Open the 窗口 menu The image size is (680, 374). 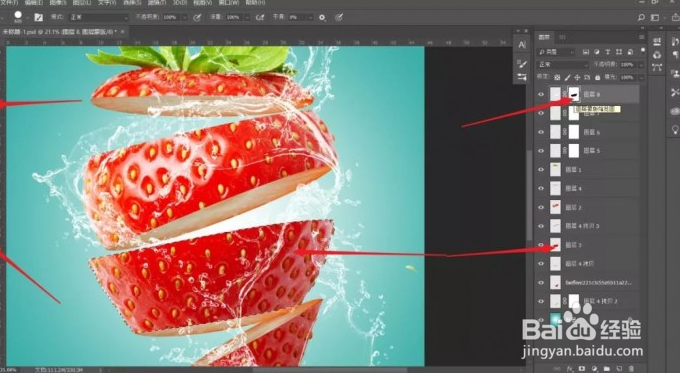click(x=229, y=3)
